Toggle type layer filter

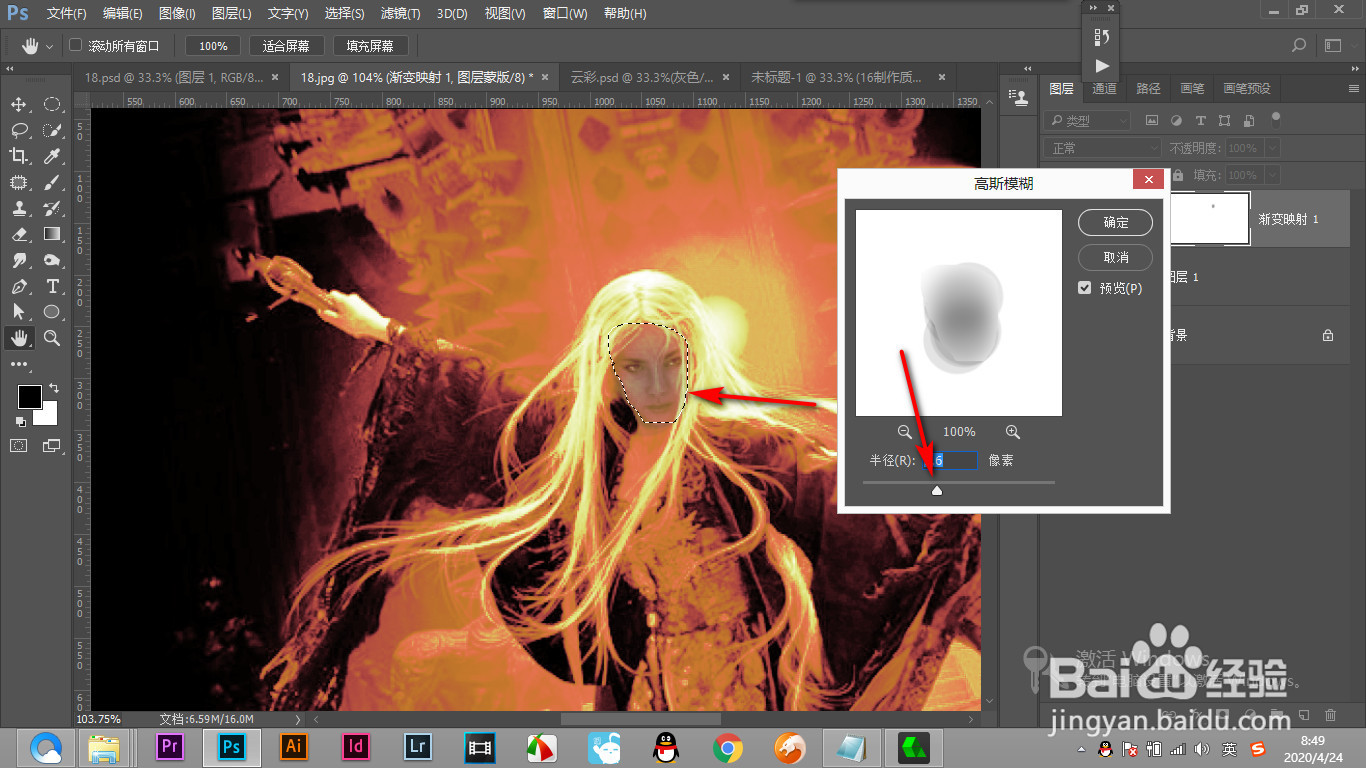coord(1199,120)
